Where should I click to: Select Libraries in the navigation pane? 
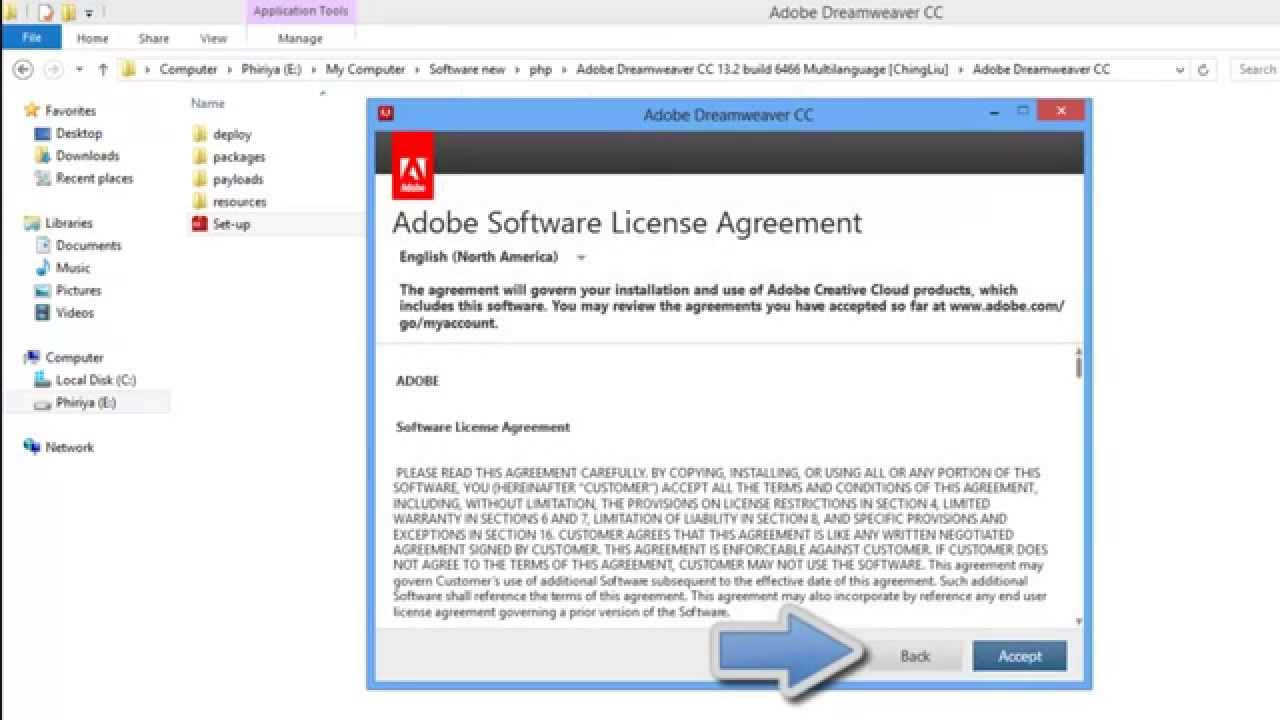click(x=68, y=223)
